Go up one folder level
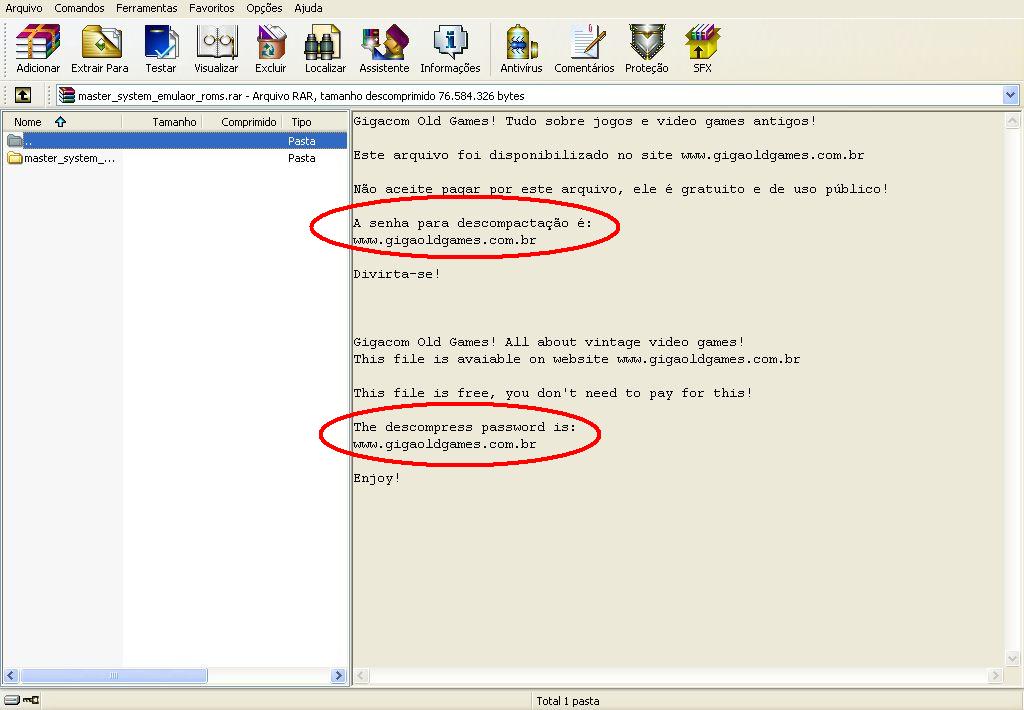Image resolution: width=1024 pixels, height=710 pixels. point(22,96)
